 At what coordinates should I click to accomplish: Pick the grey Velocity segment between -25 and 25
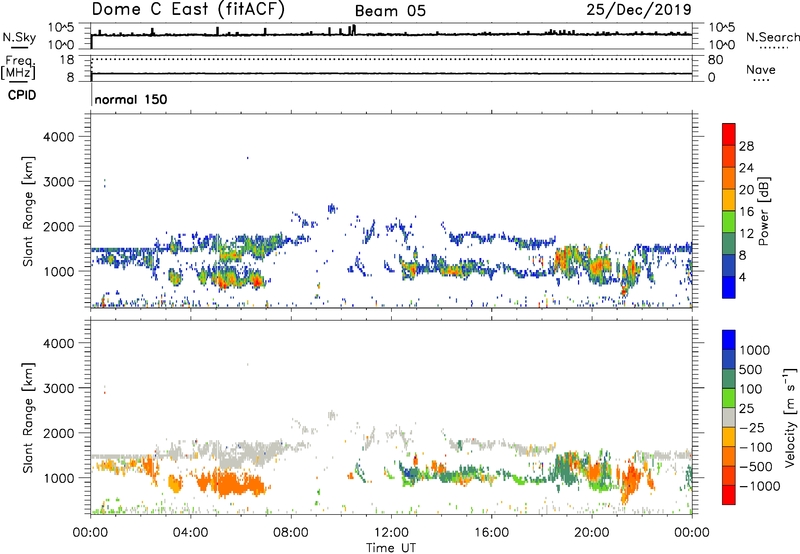pyautogui.click(x=729, y=417)
